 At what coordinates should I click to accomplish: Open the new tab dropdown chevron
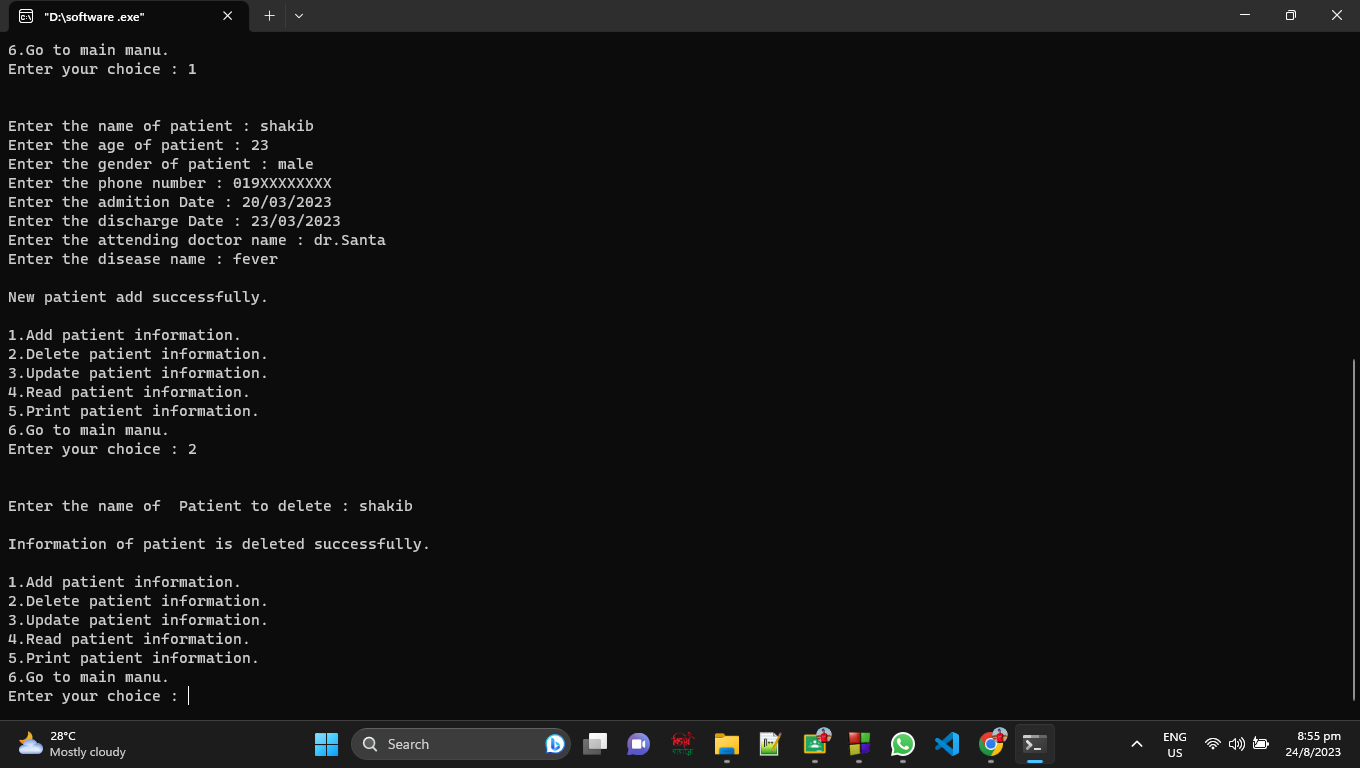[298, 15]
